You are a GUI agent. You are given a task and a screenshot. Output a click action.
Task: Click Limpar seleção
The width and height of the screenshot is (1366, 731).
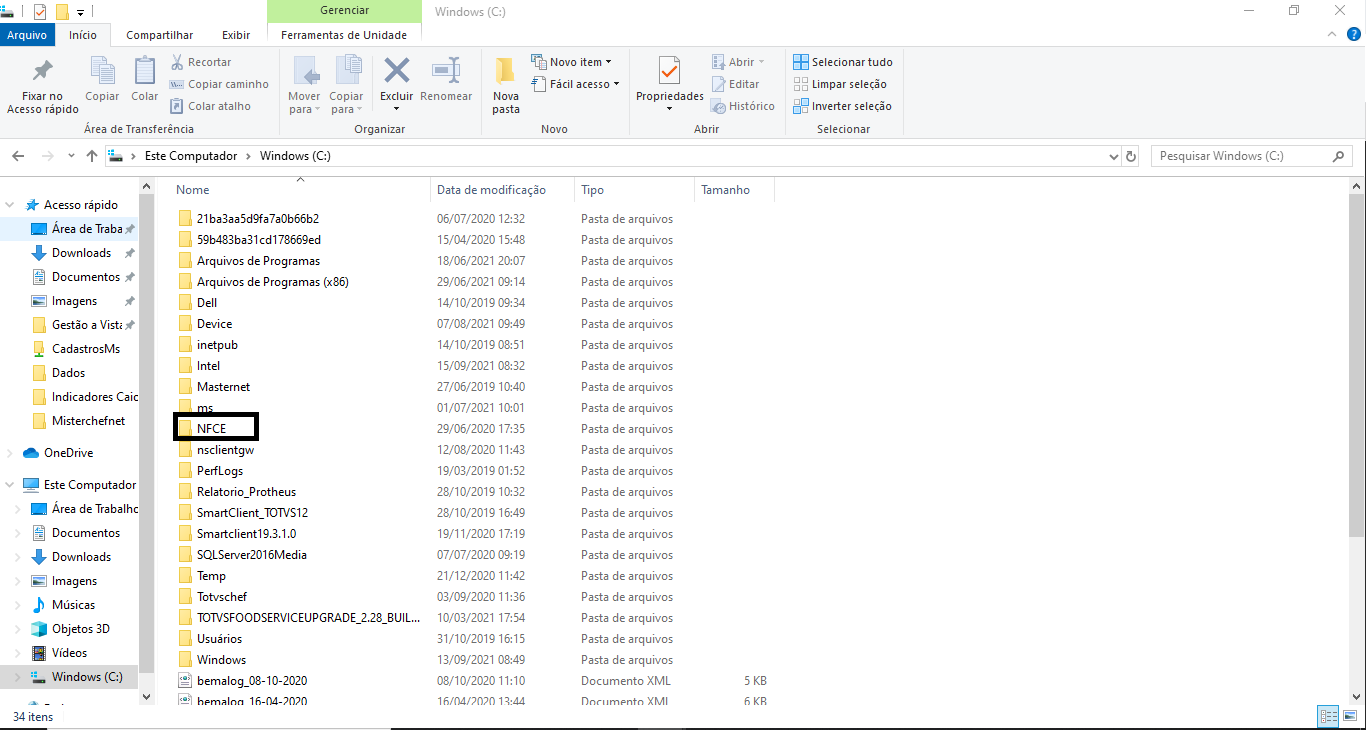(x=840, y=84)
